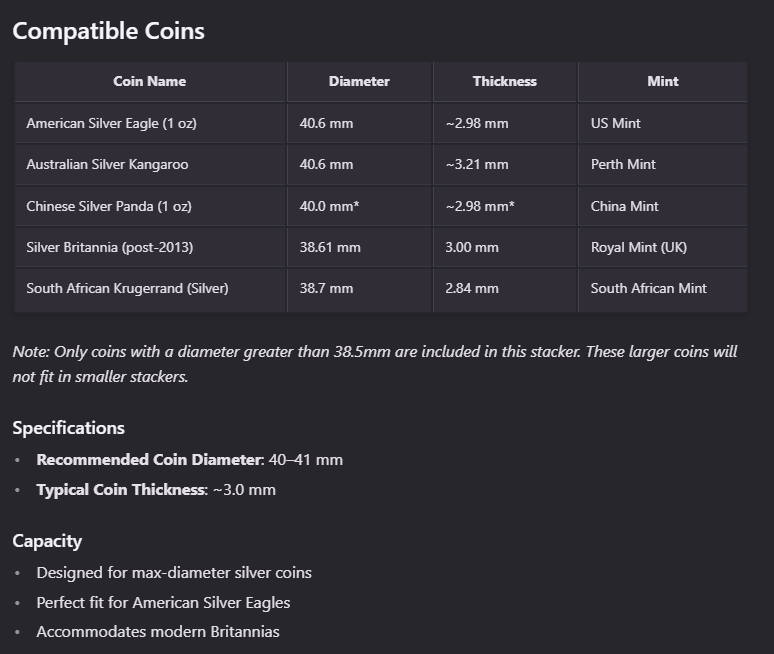Select the Chinese Silver Panda (1 oz) cell
The height and width of the screenshot is (654, 774).
coord(109,207)
